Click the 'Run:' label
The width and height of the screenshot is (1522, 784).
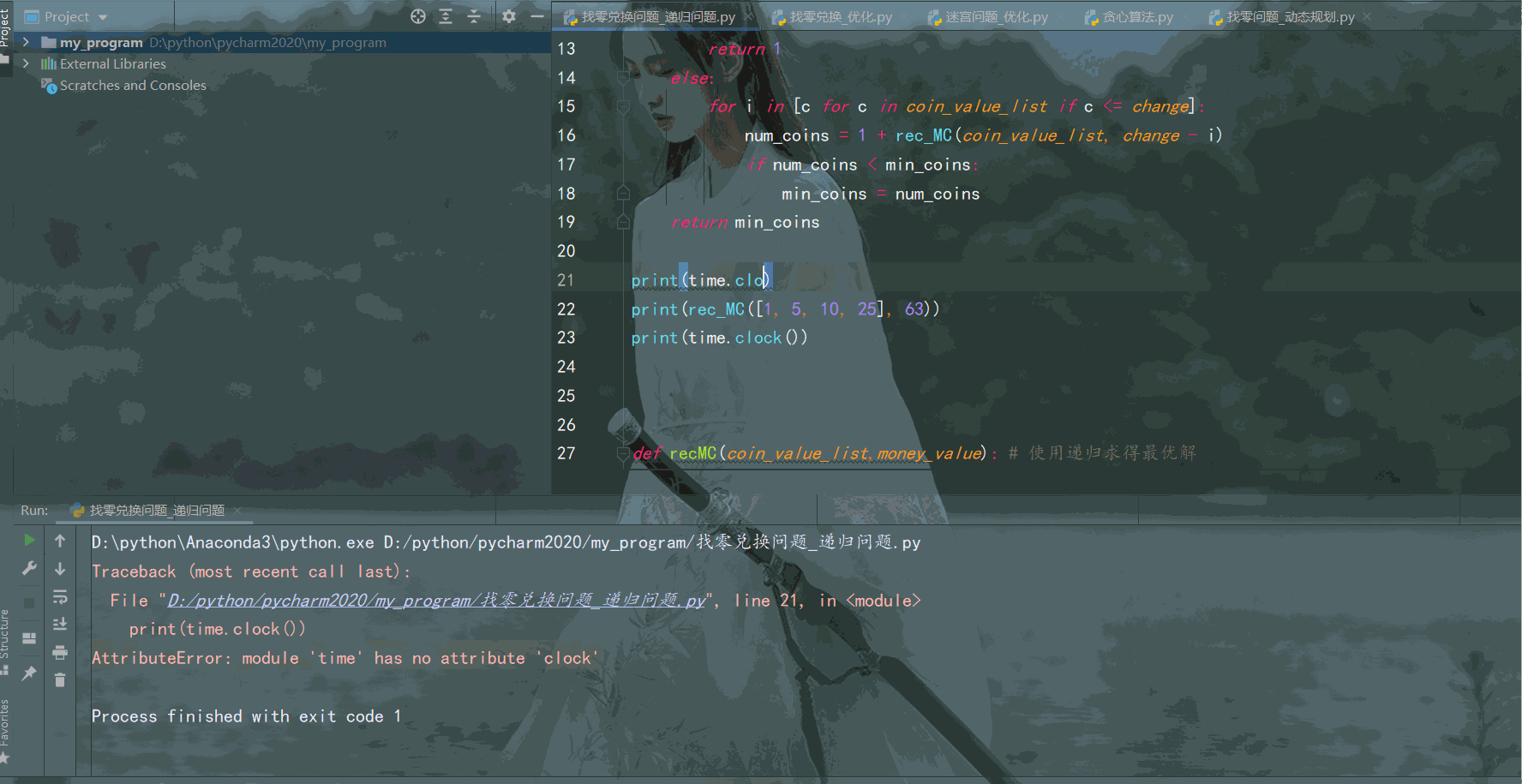coord(34,511)
